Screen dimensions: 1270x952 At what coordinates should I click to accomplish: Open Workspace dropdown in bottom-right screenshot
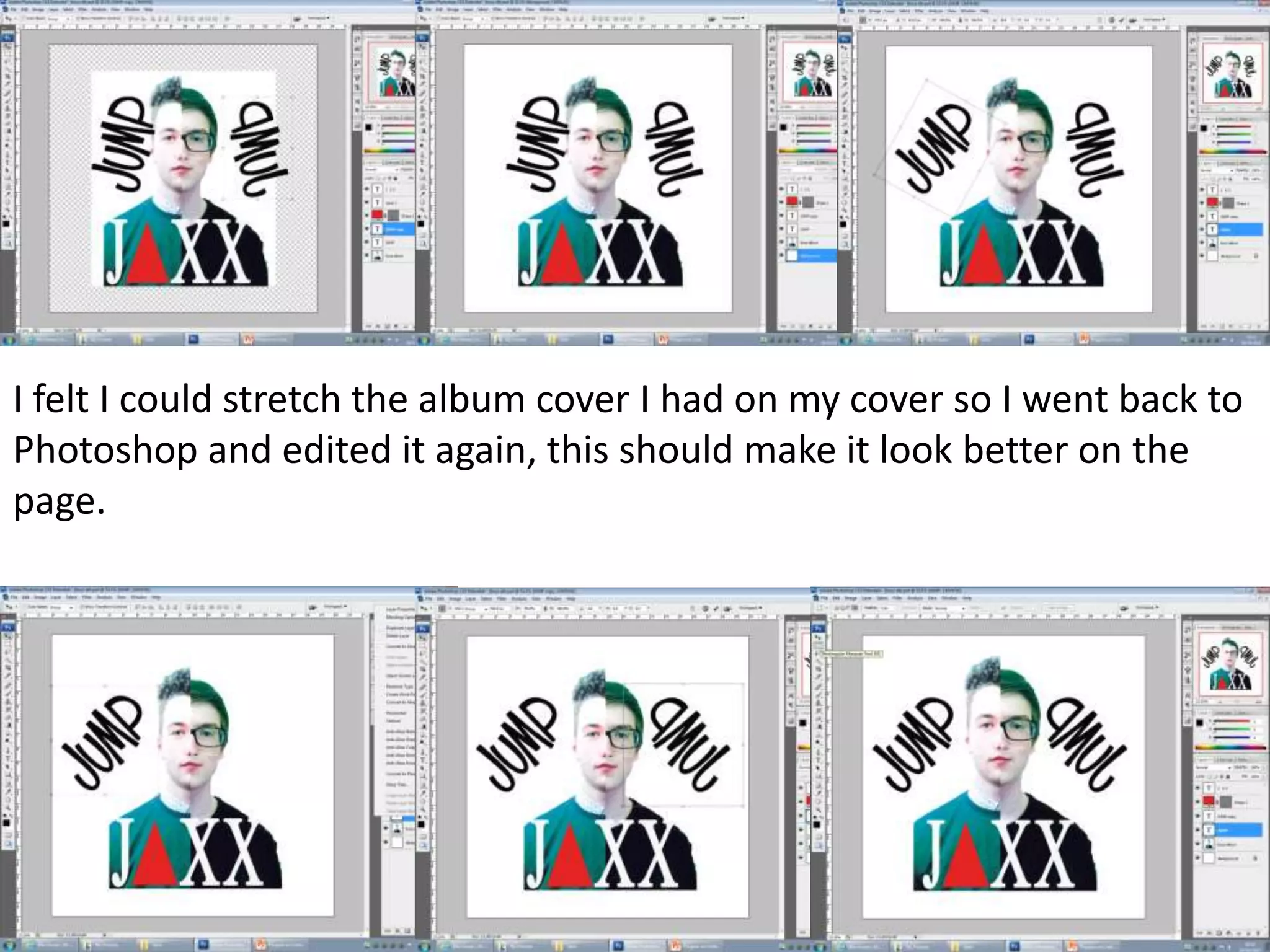click(x=1147, y=608)
